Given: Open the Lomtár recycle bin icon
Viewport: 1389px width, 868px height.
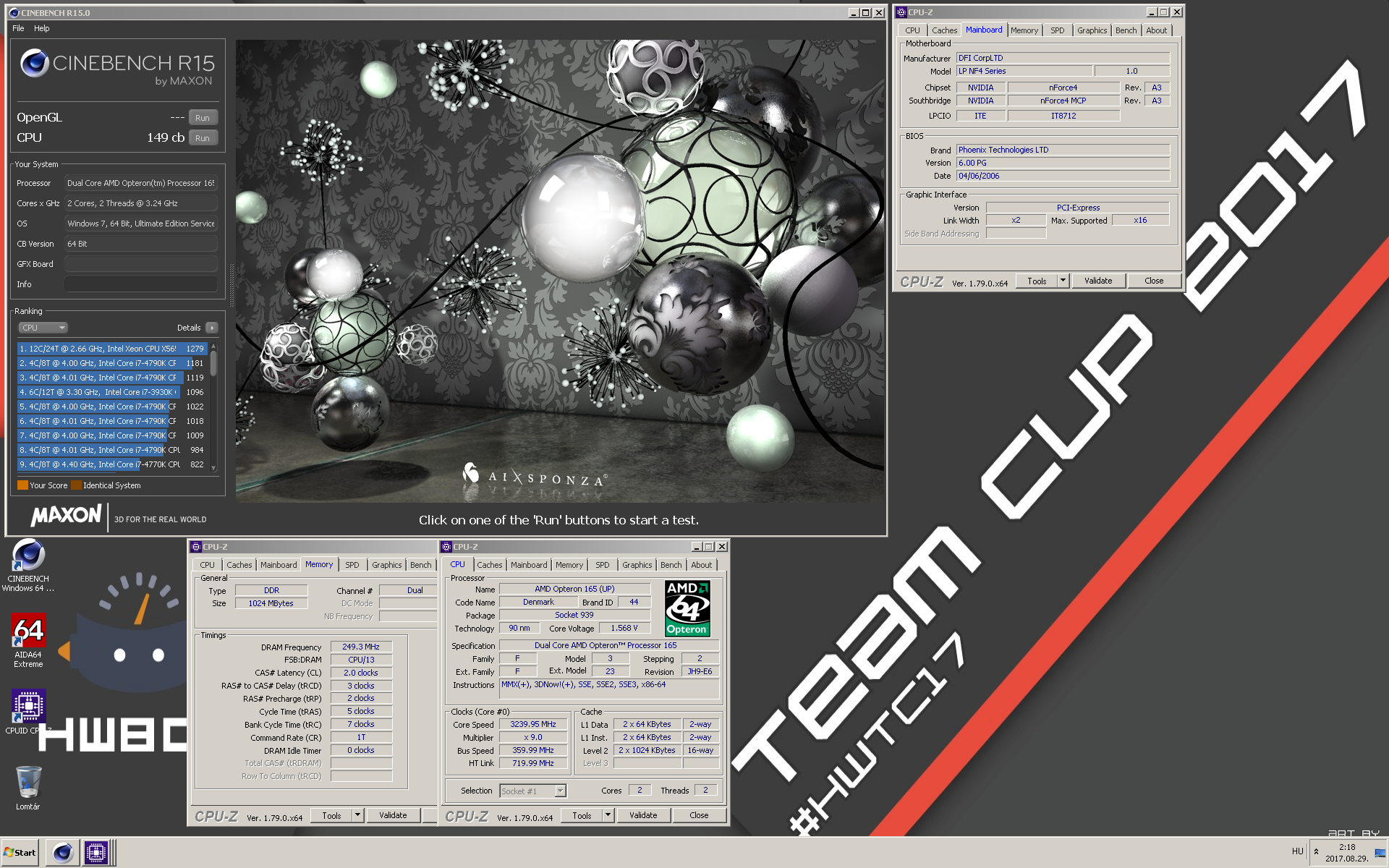Looking at the screenshot, I should point(28,788).
